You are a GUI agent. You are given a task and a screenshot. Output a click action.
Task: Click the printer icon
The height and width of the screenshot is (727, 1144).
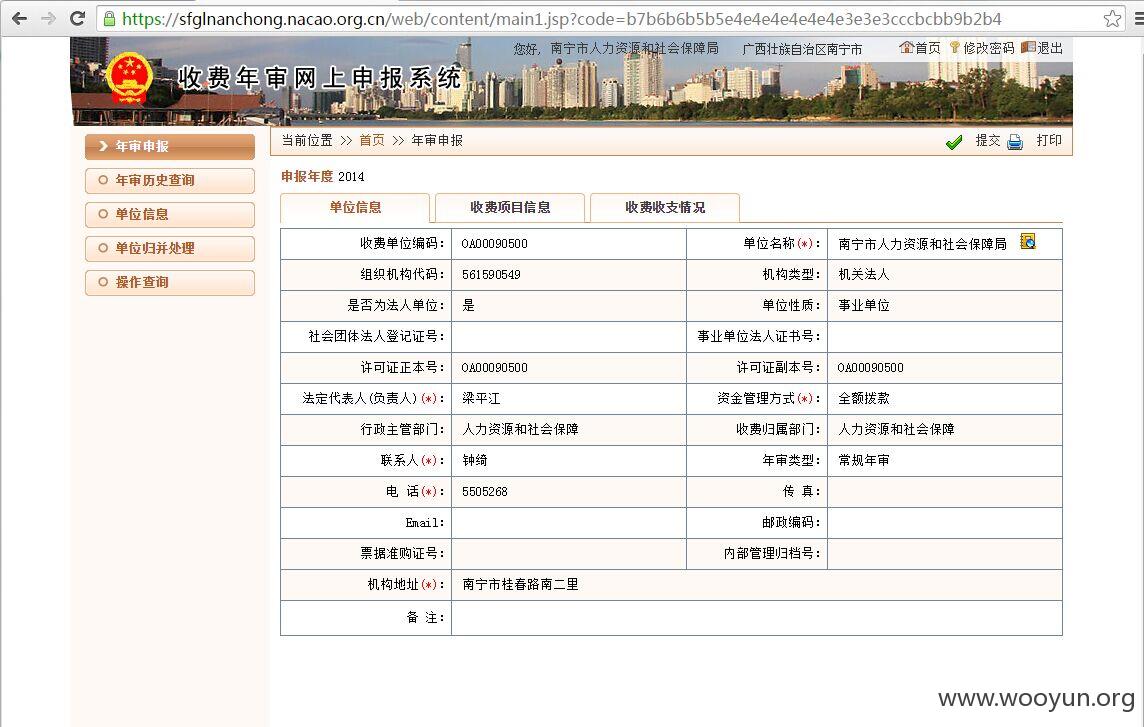tap(1015, 142)
